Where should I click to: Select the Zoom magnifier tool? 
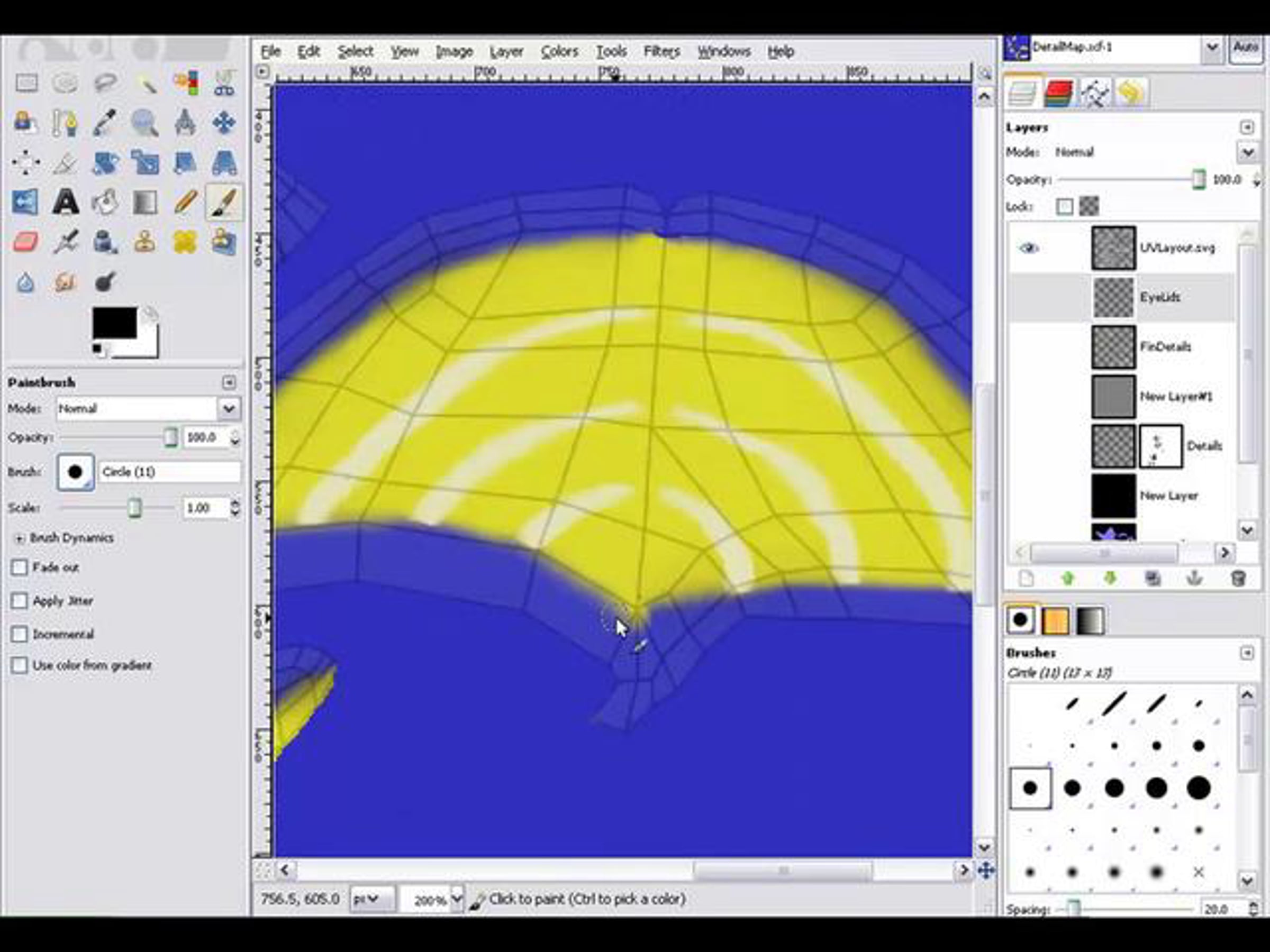[x=144, y=123]
